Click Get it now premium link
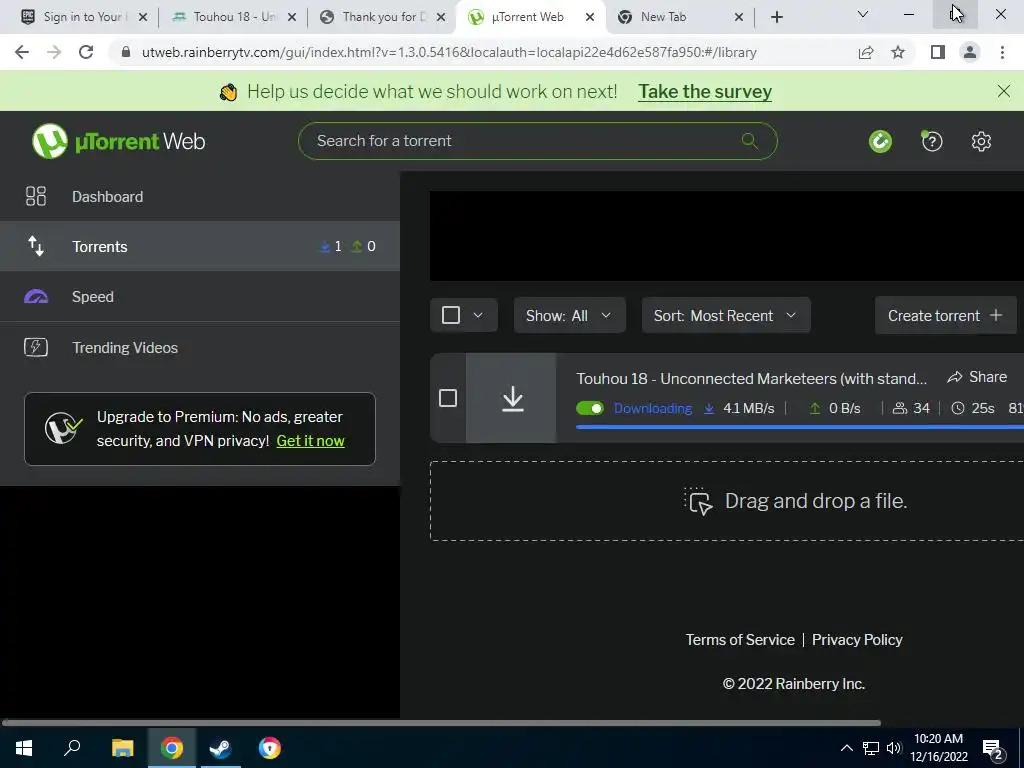Screen dimensions: 1024x768 (x=310, y=441)
